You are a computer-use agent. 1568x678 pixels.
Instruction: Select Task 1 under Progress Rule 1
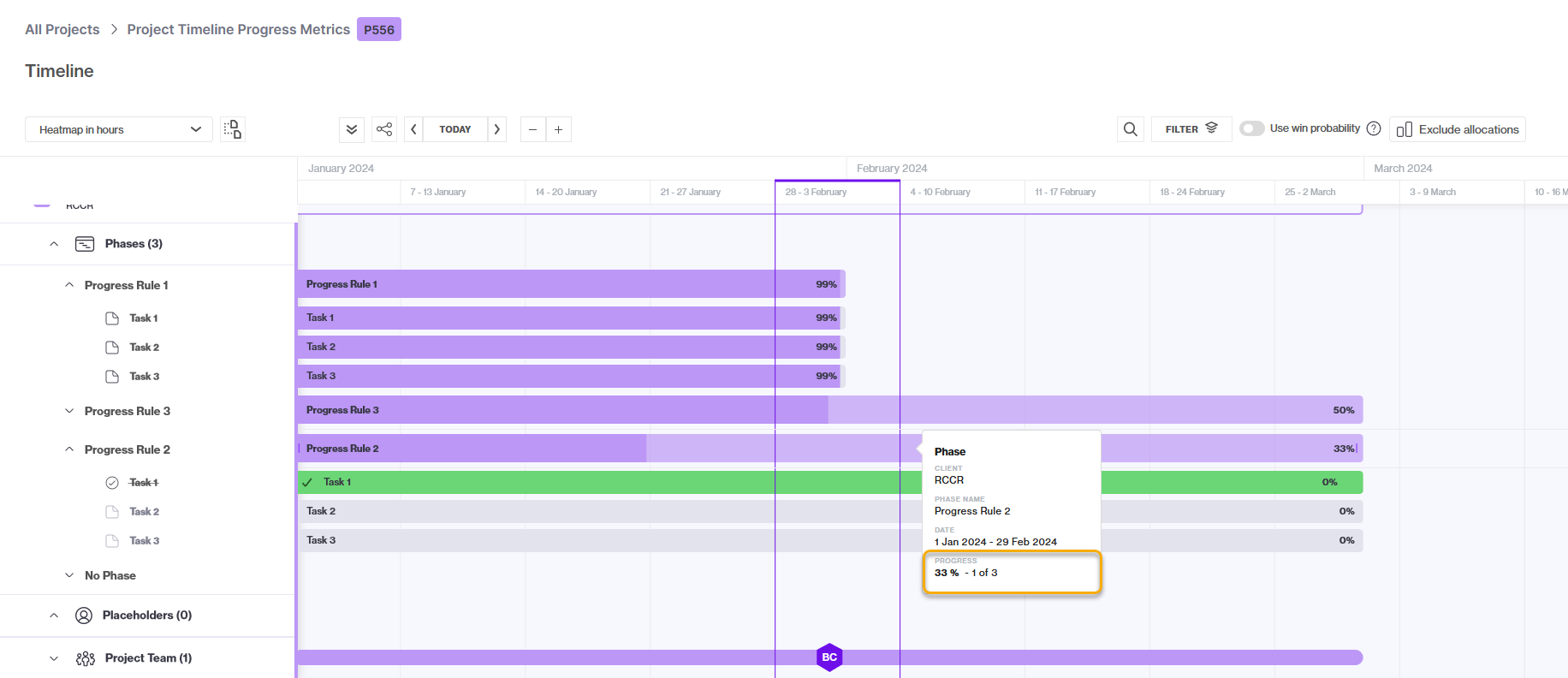pos(144,318)
